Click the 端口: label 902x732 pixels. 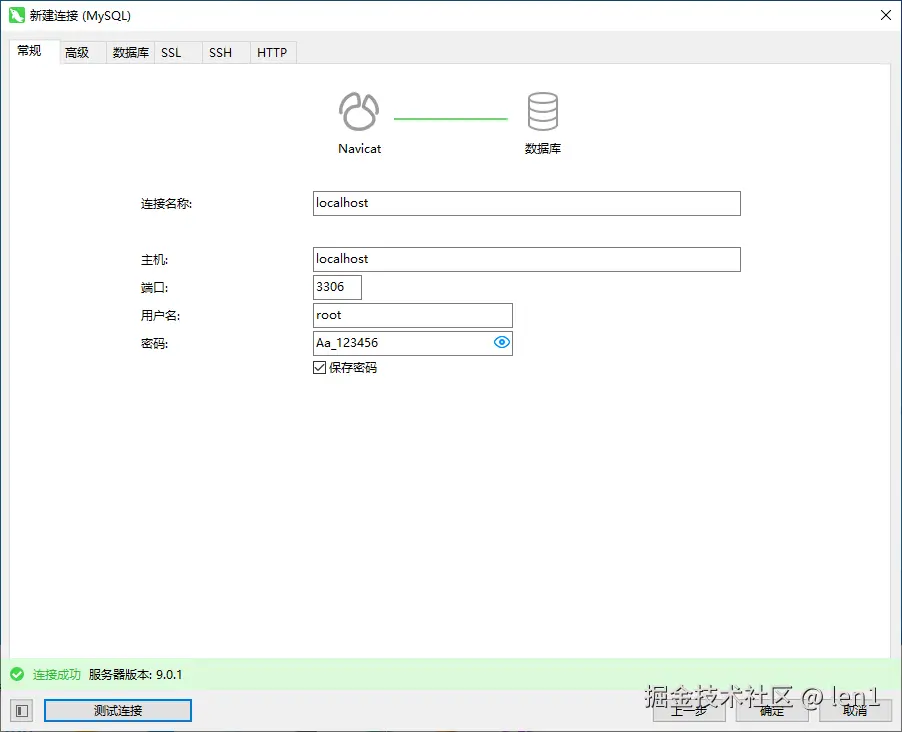click(154, 288)
